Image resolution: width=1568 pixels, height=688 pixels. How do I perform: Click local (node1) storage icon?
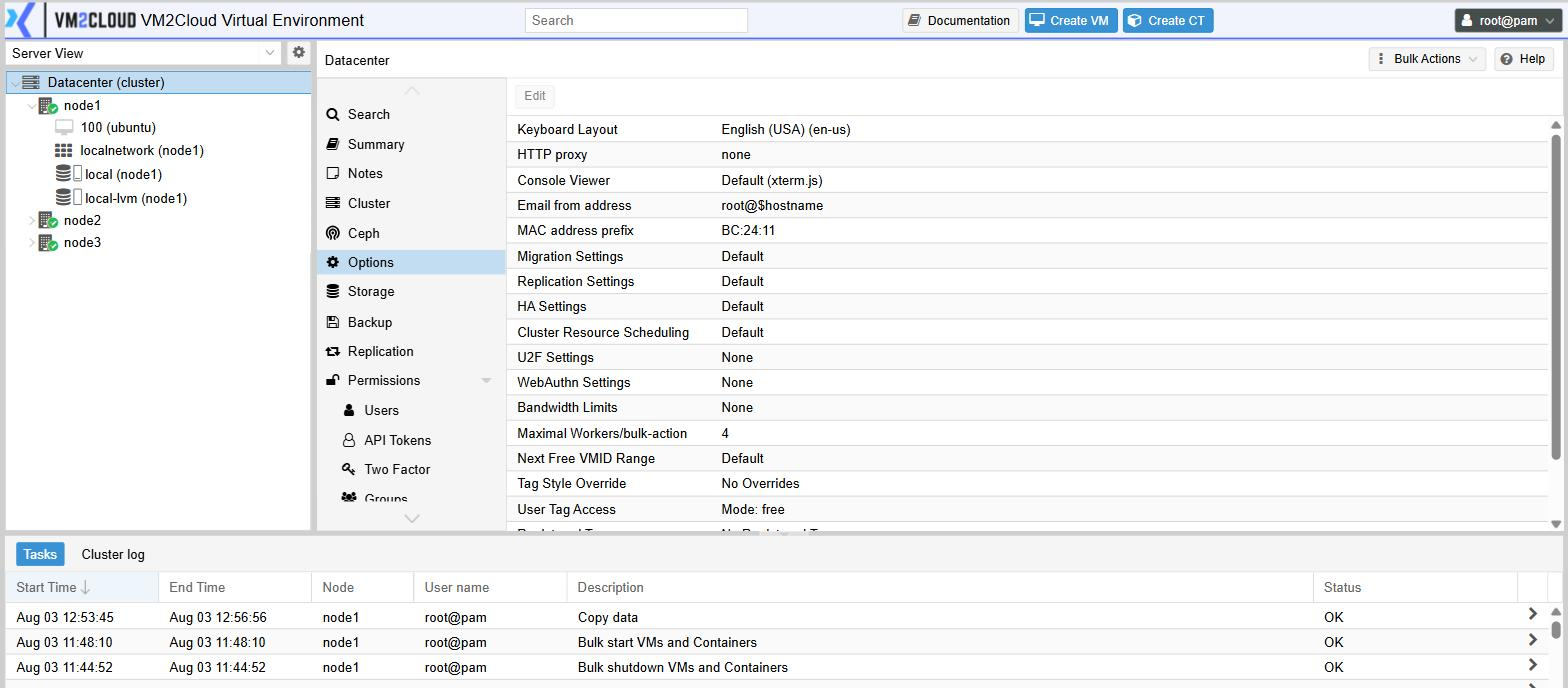tap(68, 174)
